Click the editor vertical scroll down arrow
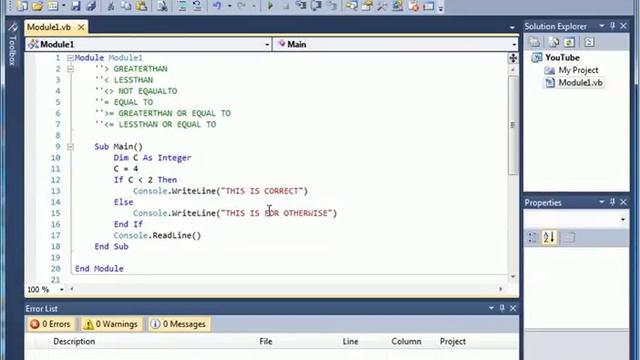The height and width of the screenshot is (360, 640). tap(513, 277)
